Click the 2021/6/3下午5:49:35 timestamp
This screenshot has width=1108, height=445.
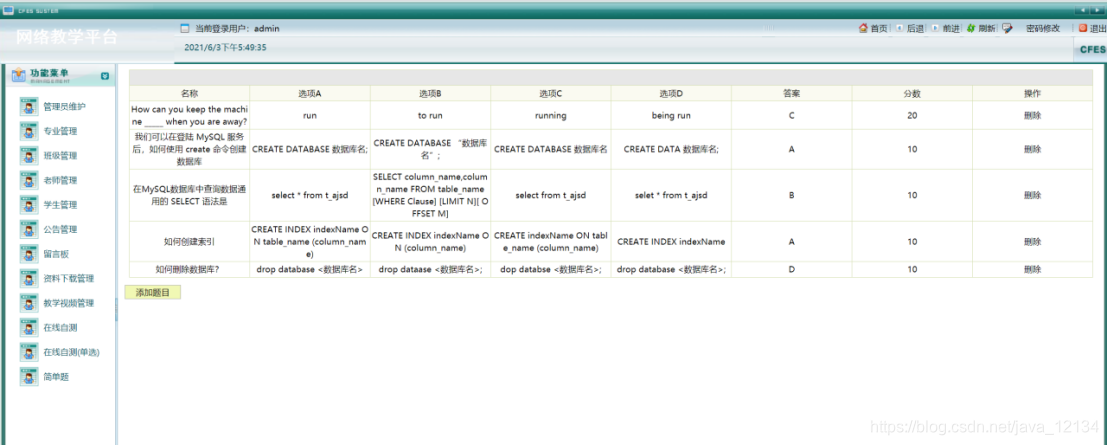coord(225,47)
